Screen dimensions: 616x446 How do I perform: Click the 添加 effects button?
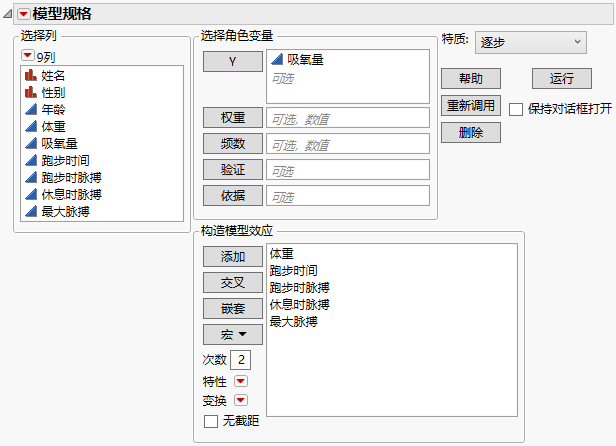click(233, 256)
